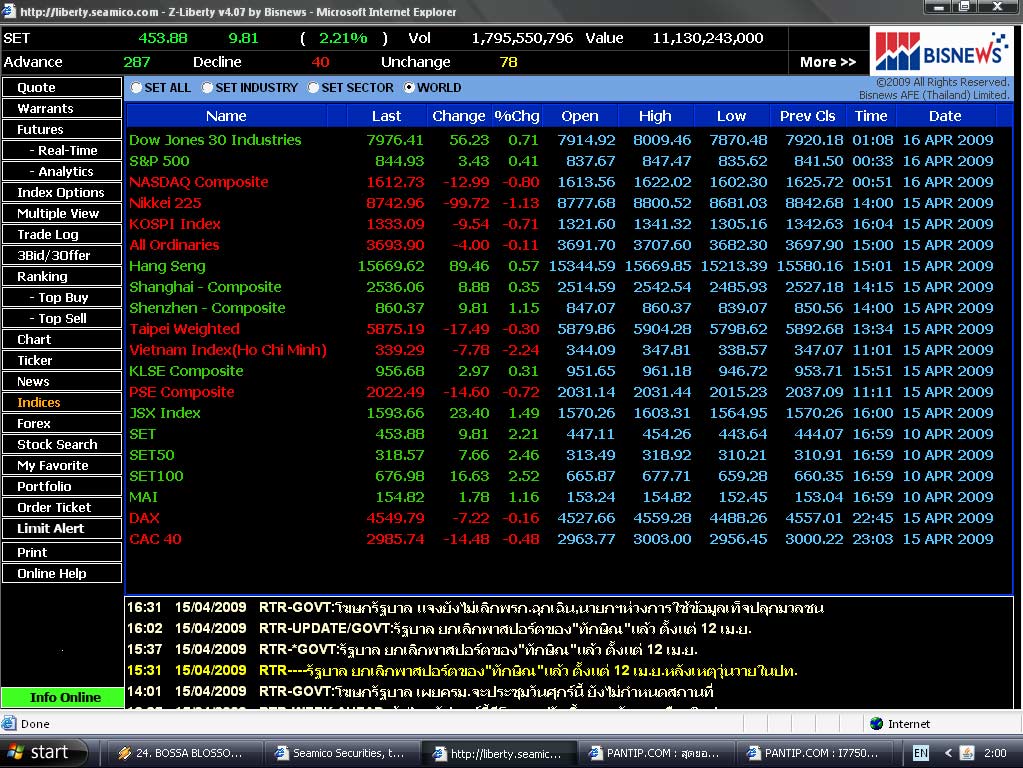Open the Forex page
Viewport: 1023px width, 768px height.
(62, 423)
